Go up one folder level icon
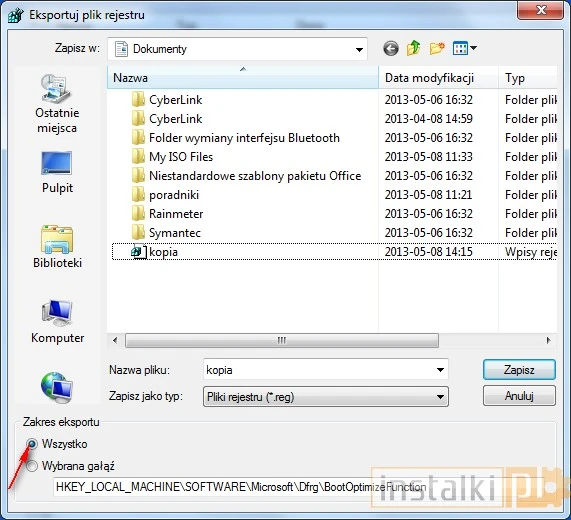 point(414,48)
